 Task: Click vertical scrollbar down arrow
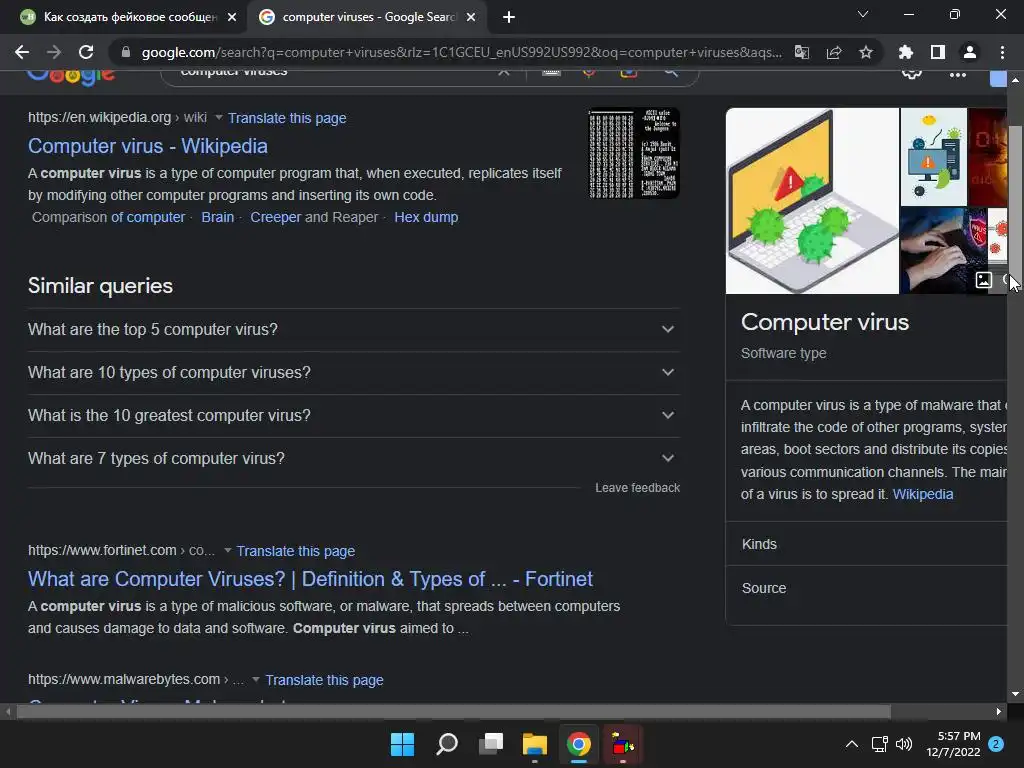tap(1015, 694)
